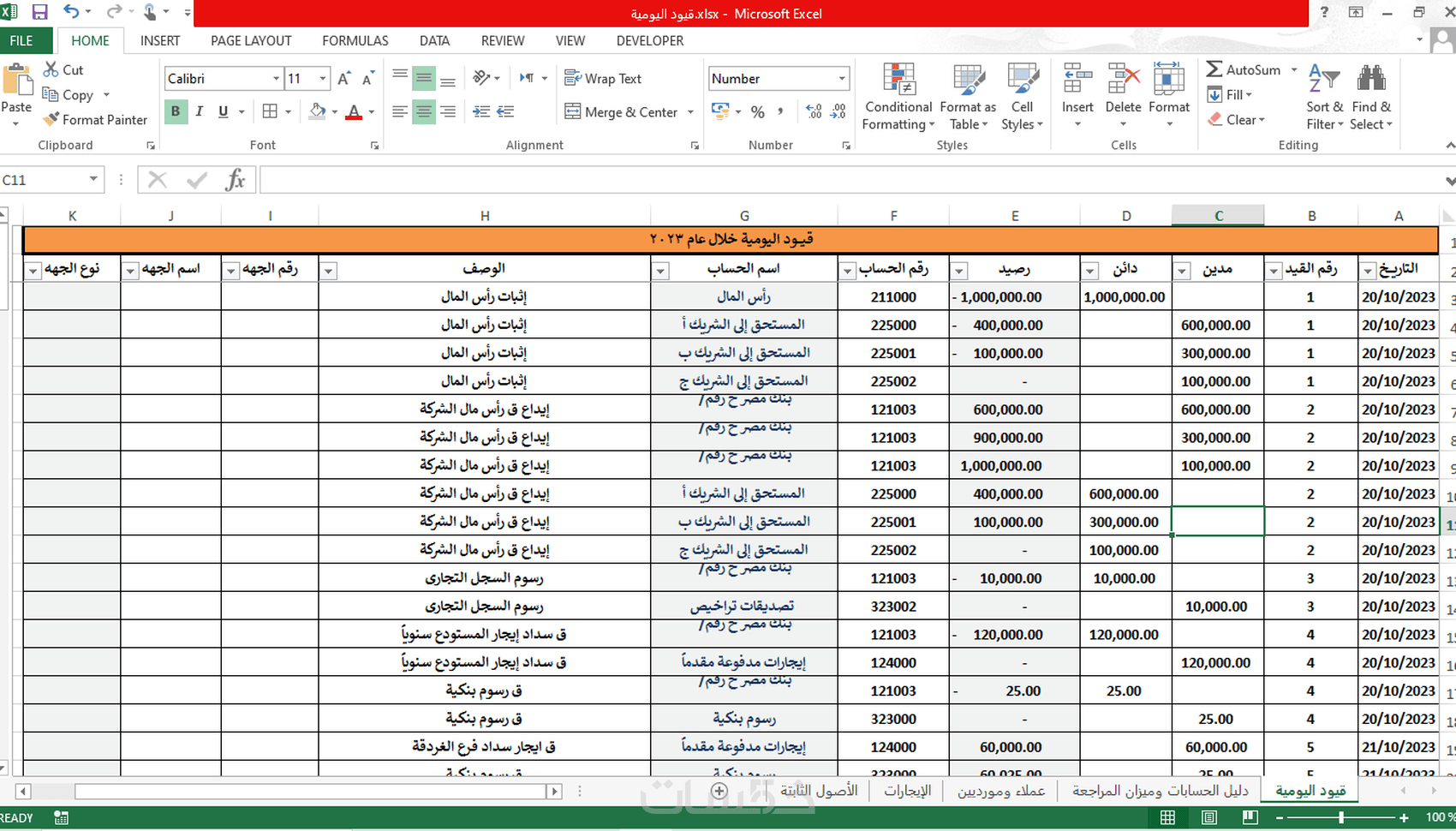1456x831 pixels.
Task: Click the Undo arrow icon
Action: (71, 12)
